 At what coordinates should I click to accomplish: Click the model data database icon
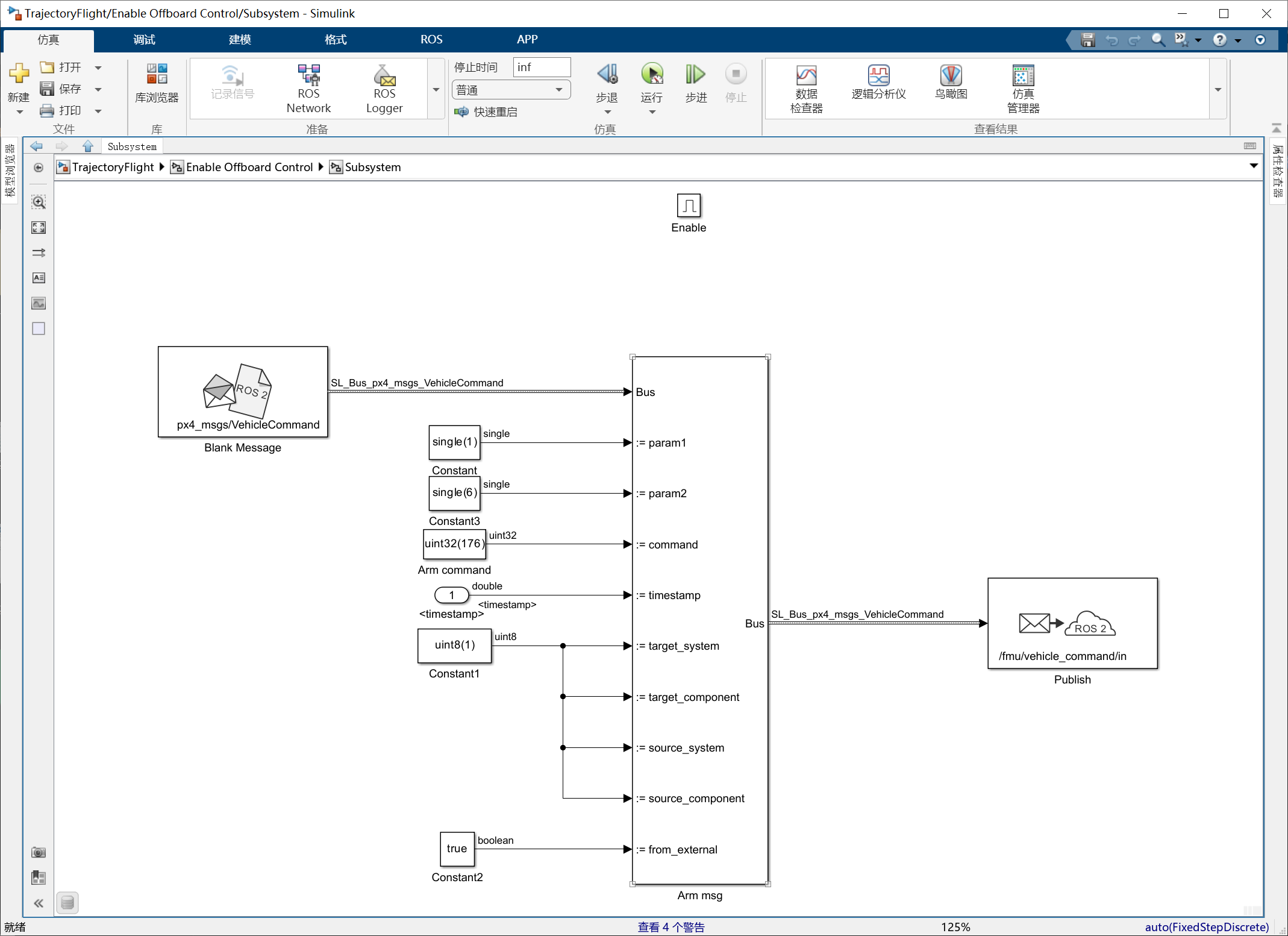(67, 903)
